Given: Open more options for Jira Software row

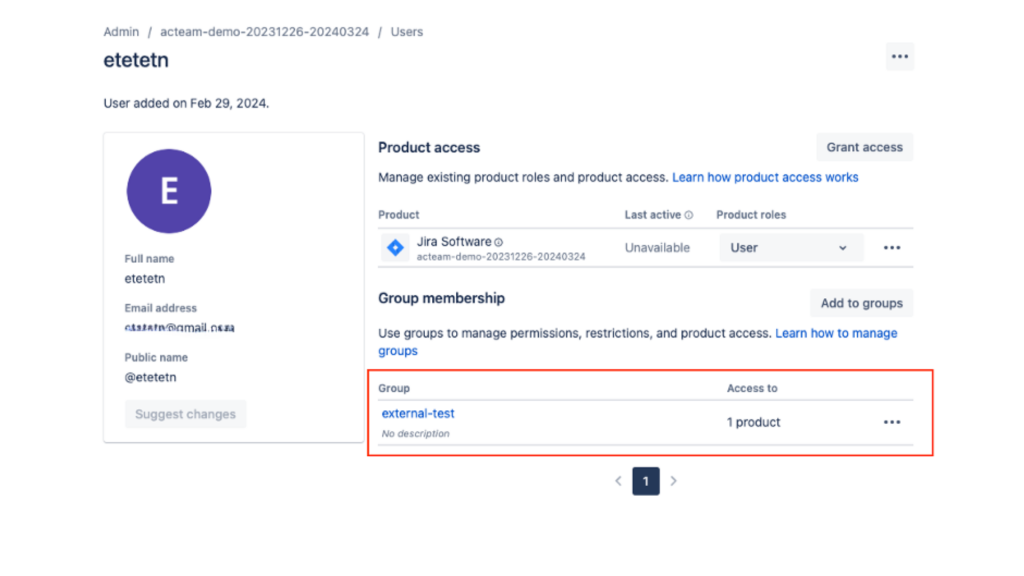Looking at the screenshot, I should (x=892, y=248).
